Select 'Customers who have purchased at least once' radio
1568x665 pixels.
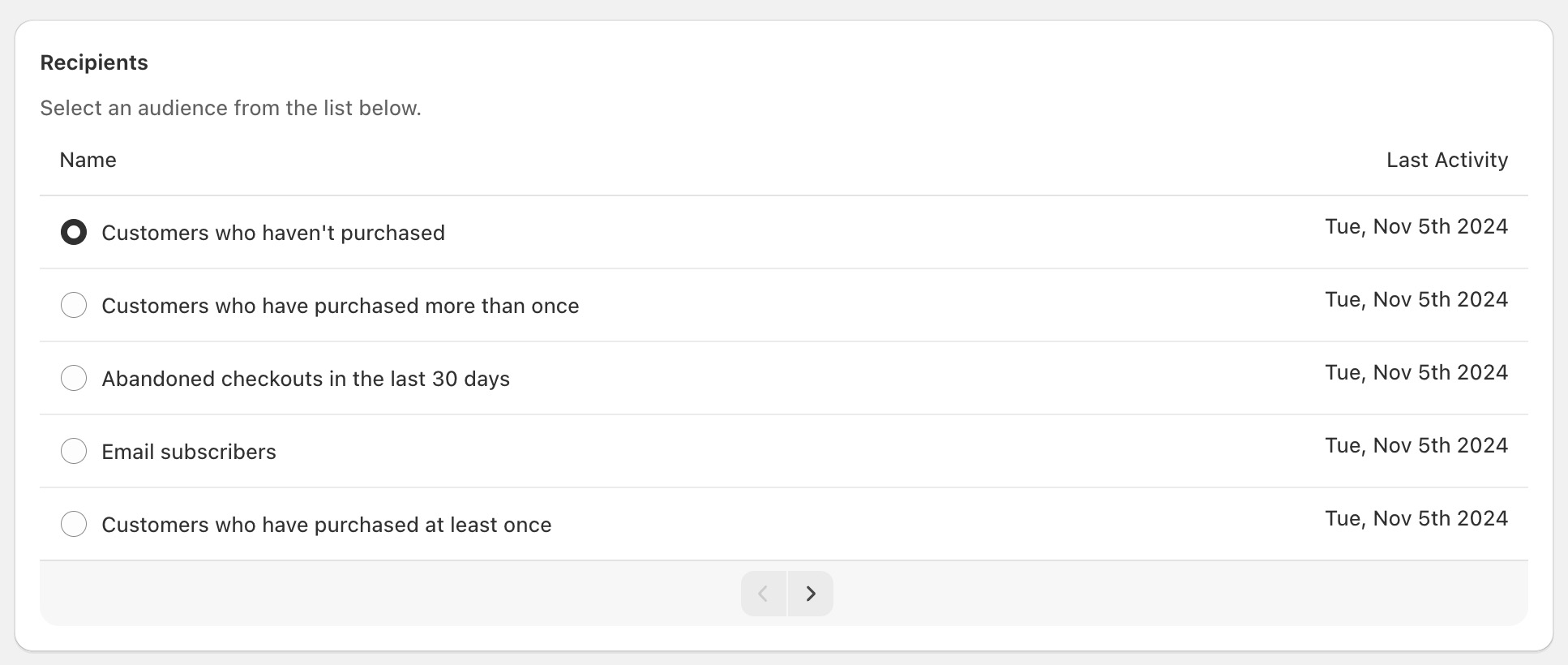[x=74, y=525]
